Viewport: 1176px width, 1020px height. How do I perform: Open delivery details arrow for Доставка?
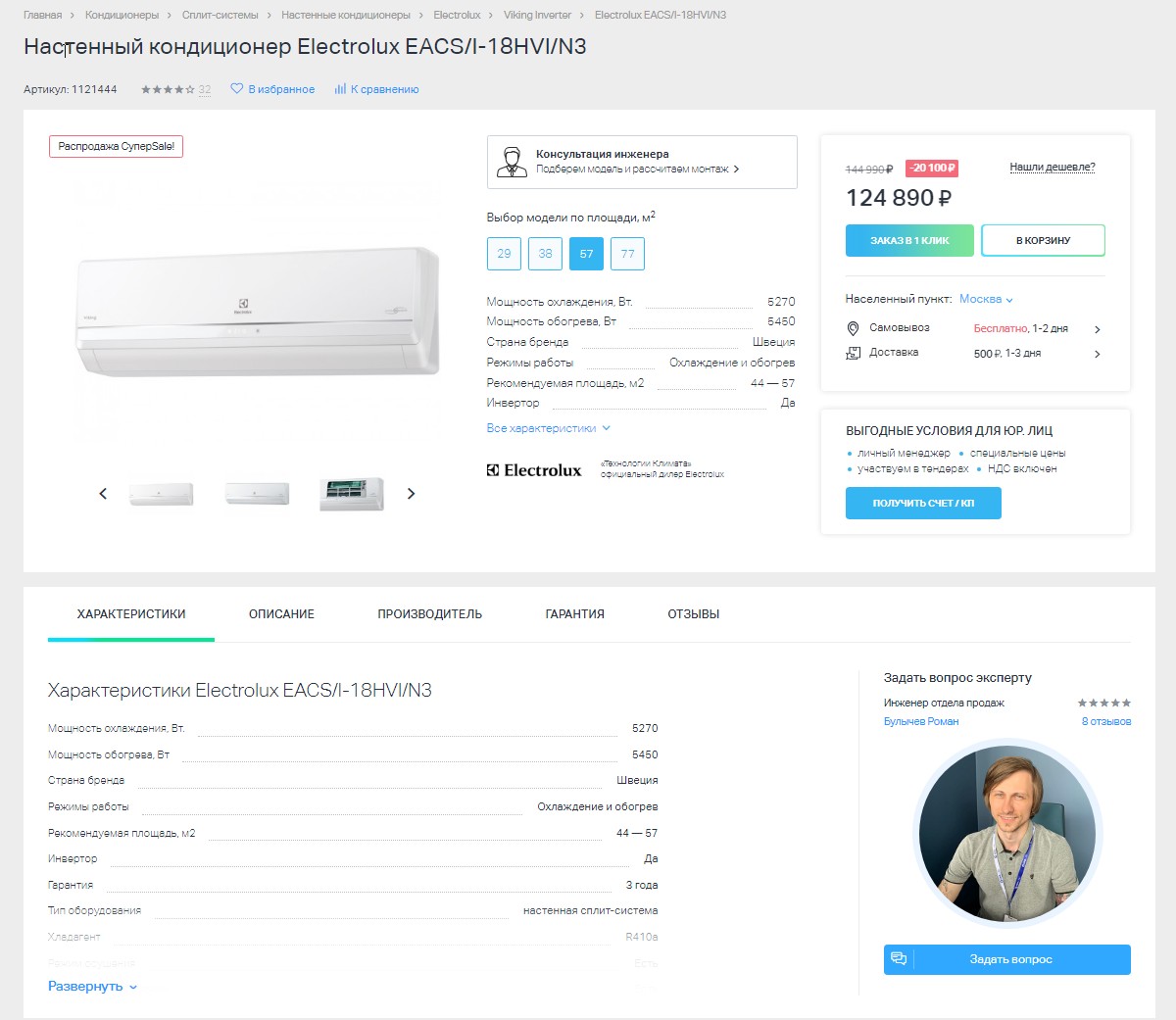1097,354
